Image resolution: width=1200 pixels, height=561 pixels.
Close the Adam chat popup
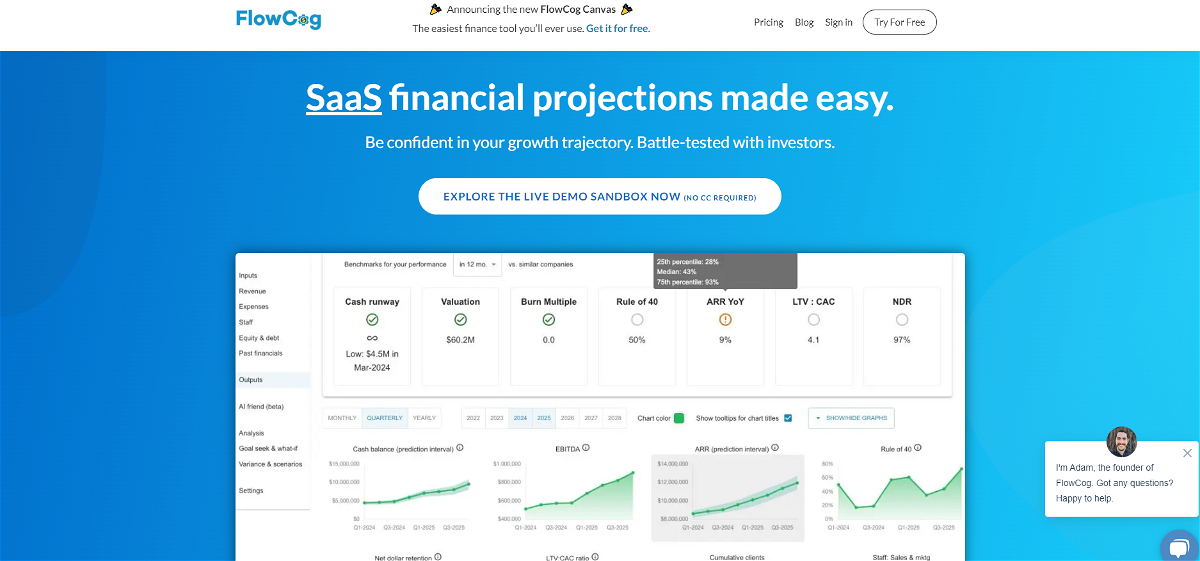coord(1187,453)
